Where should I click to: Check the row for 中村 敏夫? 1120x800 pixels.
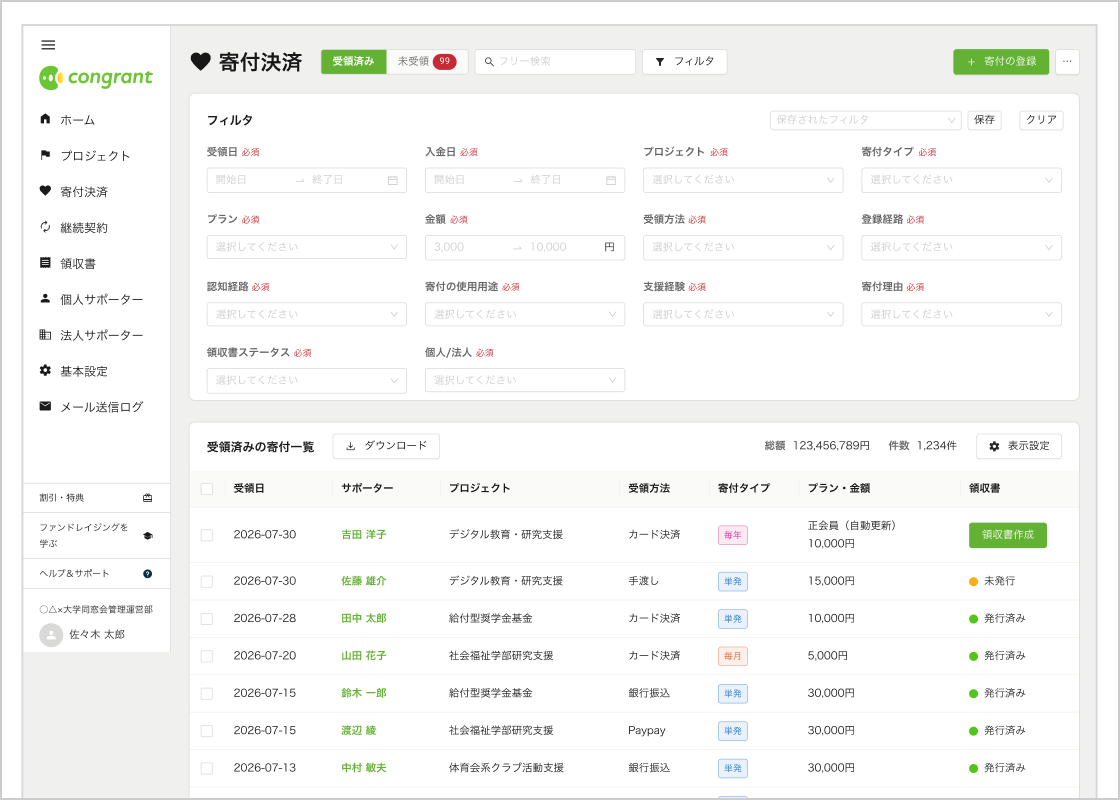coord(207,768)
